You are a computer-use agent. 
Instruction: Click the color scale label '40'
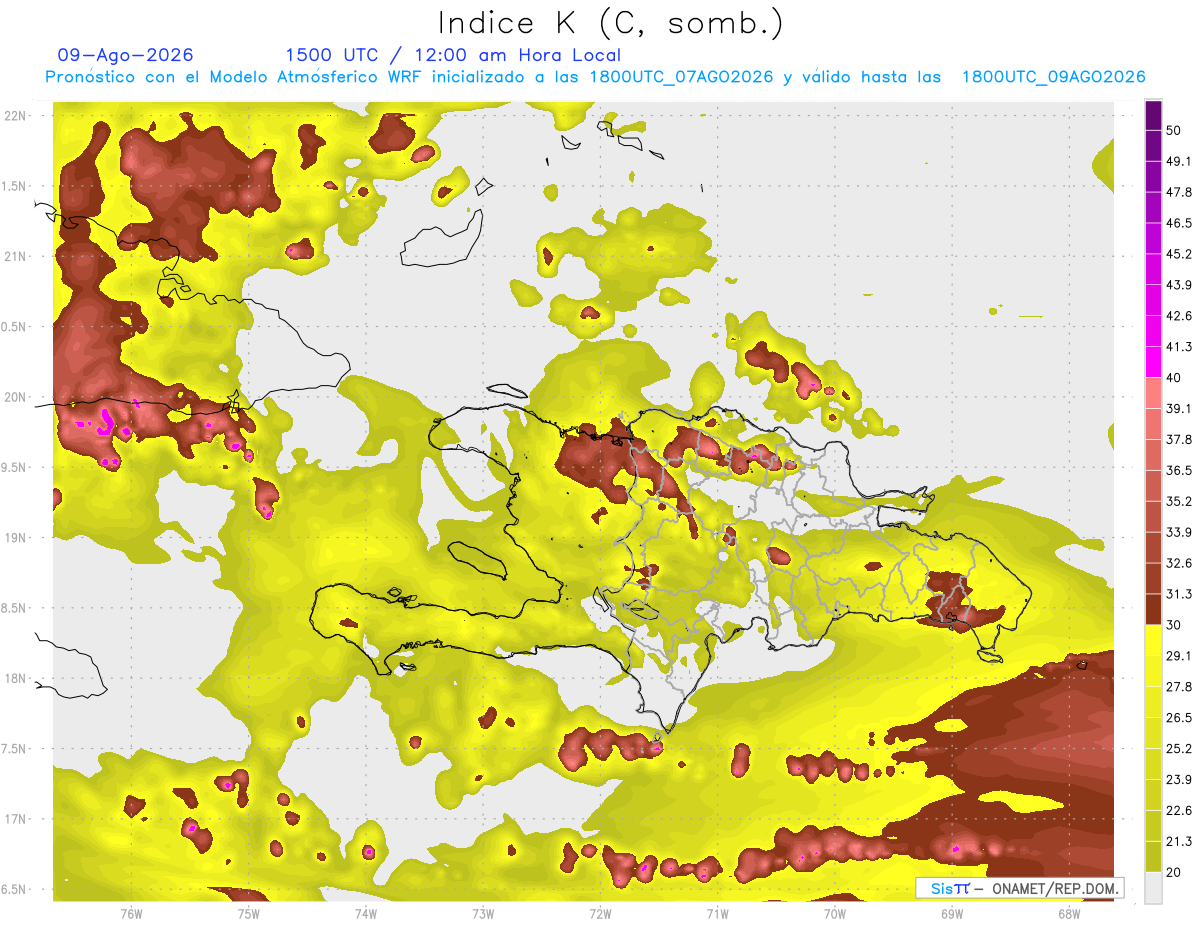1174,377
